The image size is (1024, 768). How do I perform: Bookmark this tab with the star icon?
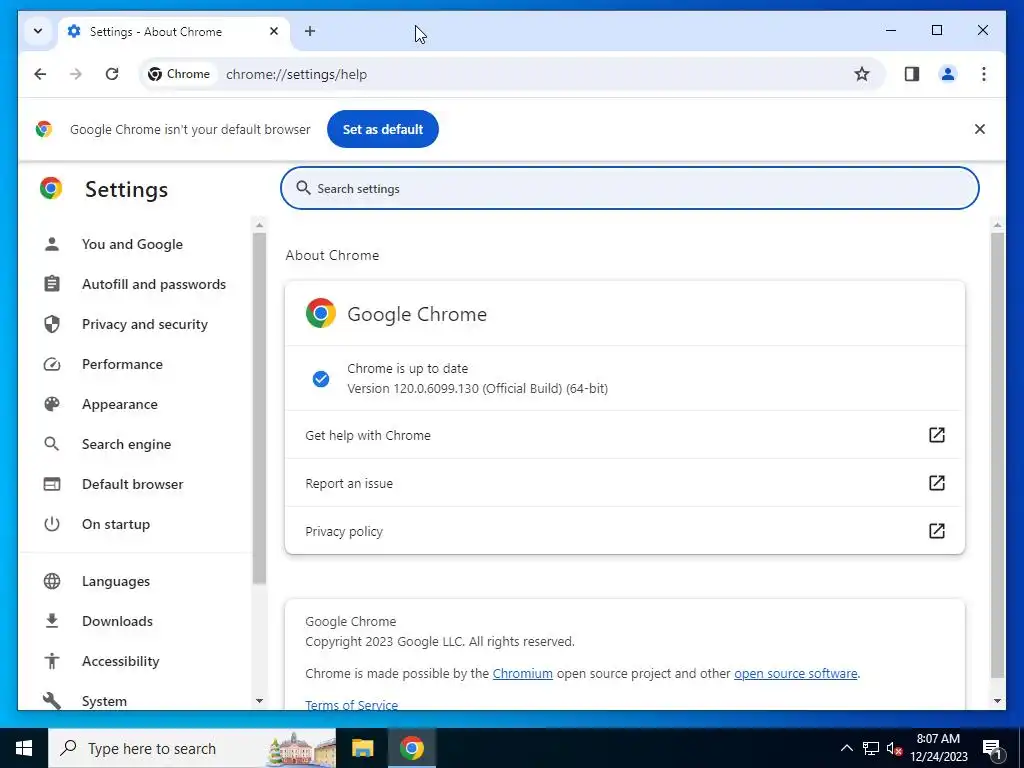tap(861, 74)
